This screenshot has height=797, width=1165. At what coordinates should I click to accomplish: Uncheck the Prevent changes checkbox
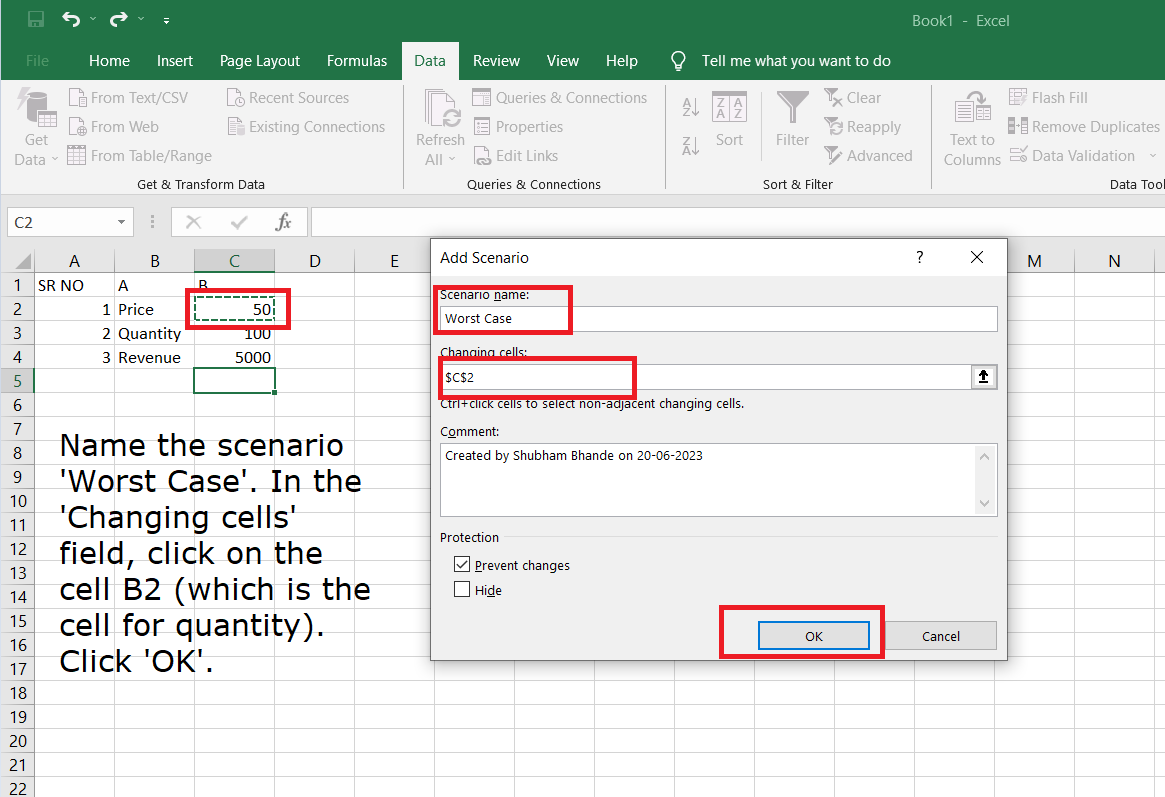461,563
